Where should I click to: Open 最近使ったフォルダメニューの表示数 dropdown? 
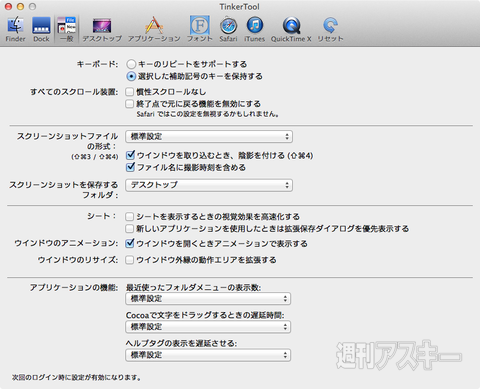(208, 298)
